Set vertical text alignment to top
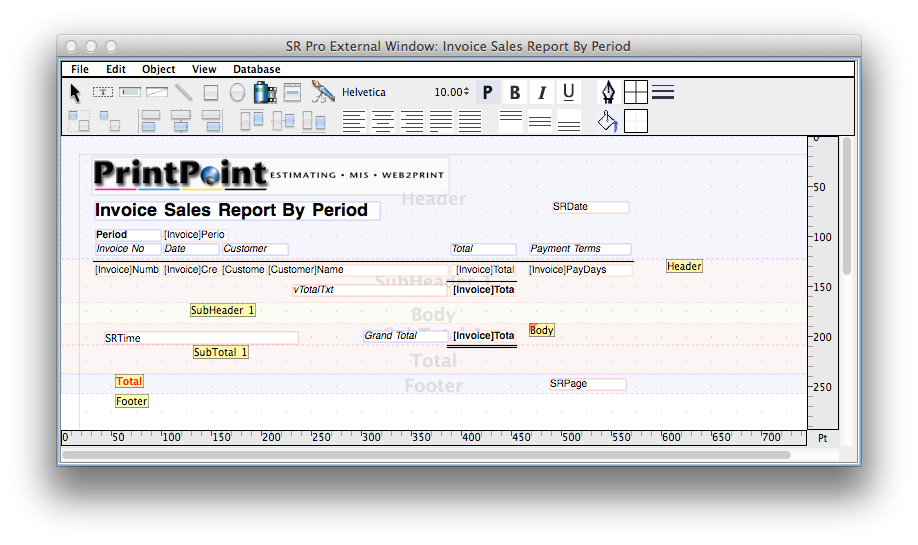 [x=511, y=121]
